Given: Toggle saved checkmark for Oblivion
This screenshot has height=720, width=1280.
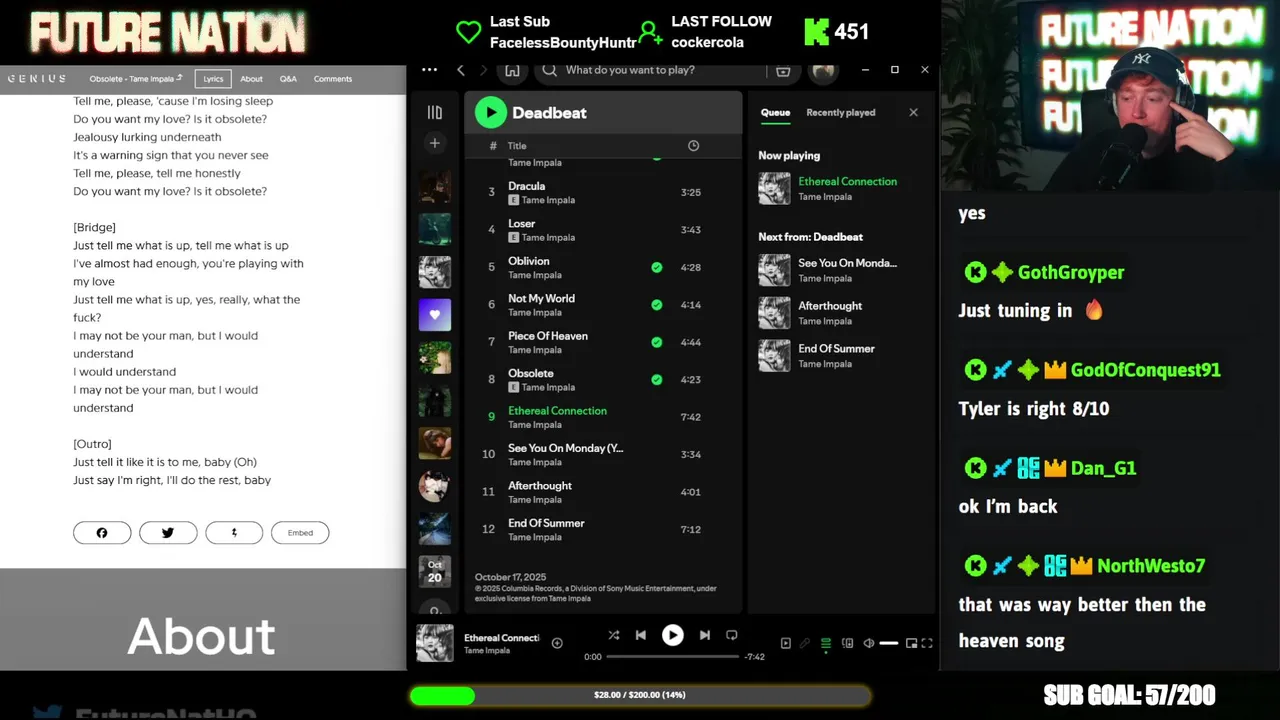Looking at the screenshot, I should tap(657, 267).
